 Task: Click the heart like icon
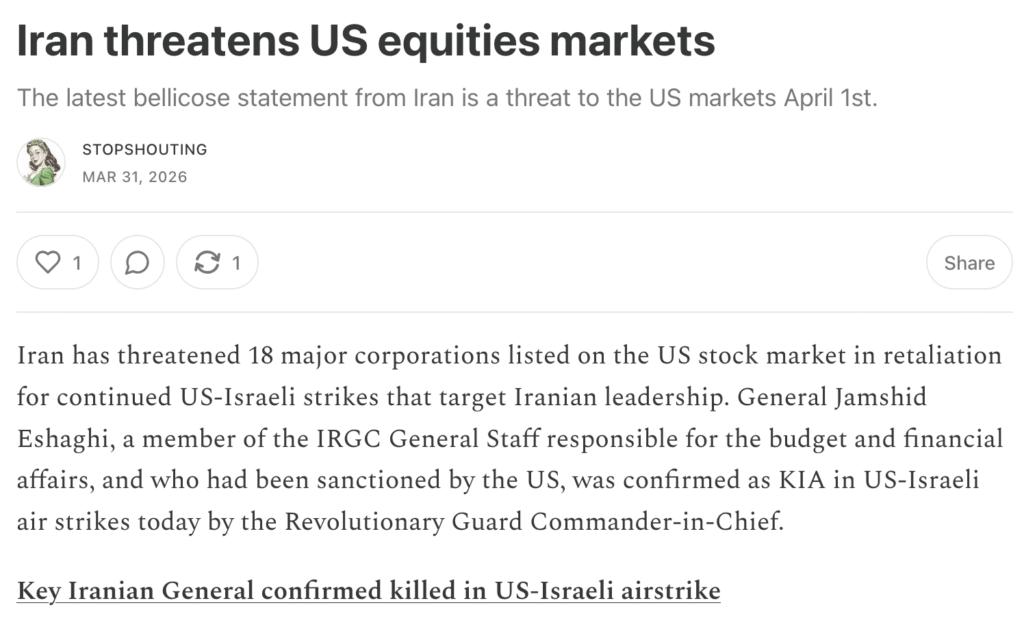click(x=47, y=263)
